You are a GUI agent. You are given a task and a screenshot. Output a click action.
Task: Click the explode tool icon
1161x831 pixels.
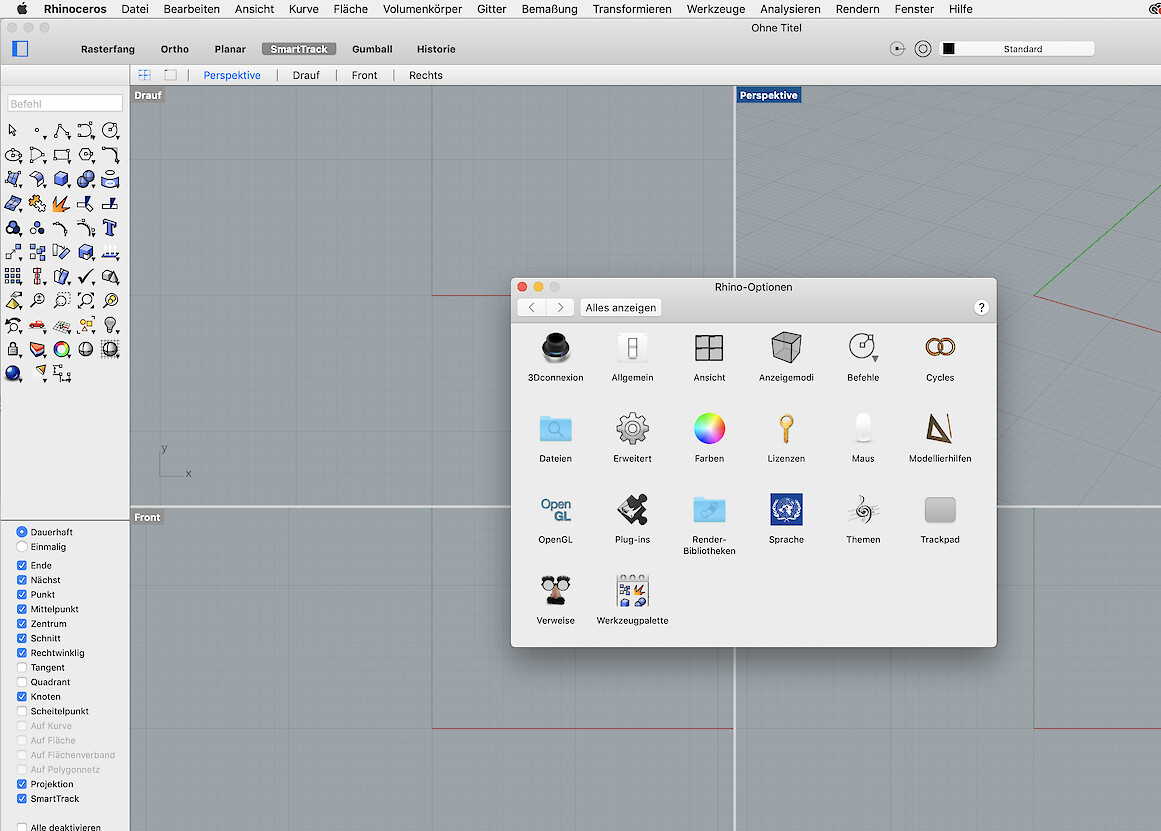61,204
